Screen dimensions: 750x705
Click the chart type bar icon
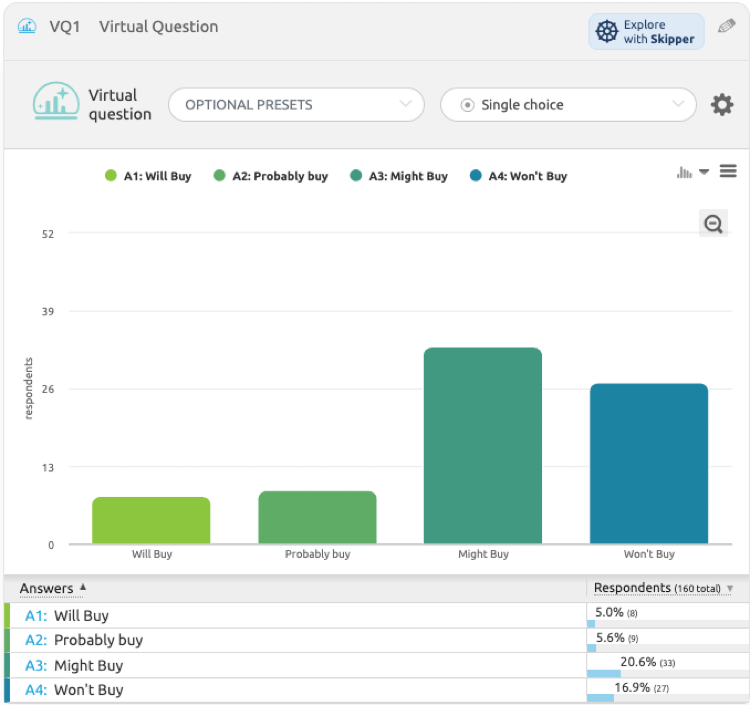coord(685,172)
